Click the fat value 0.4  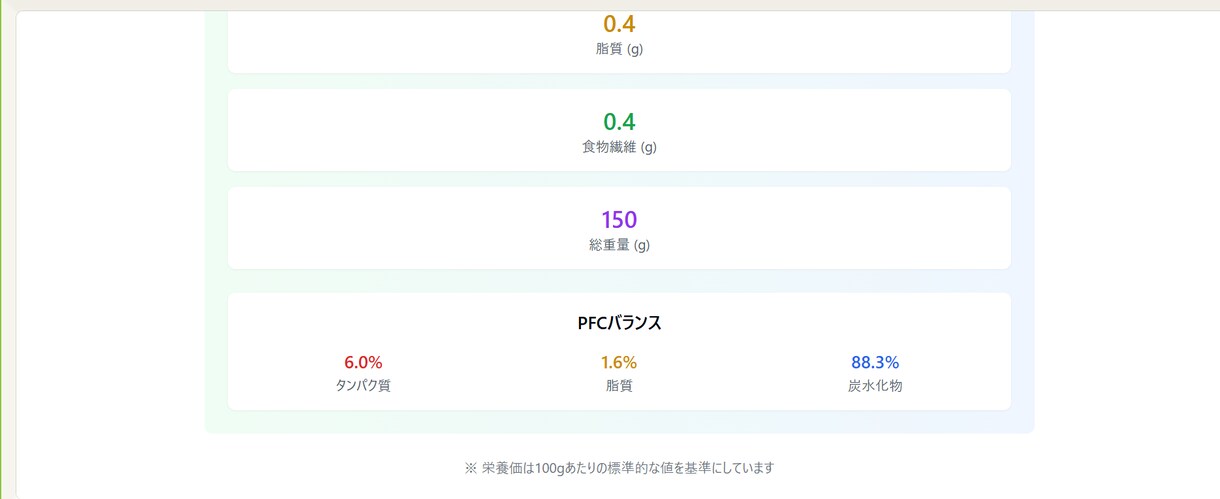(x=619, y=24)
